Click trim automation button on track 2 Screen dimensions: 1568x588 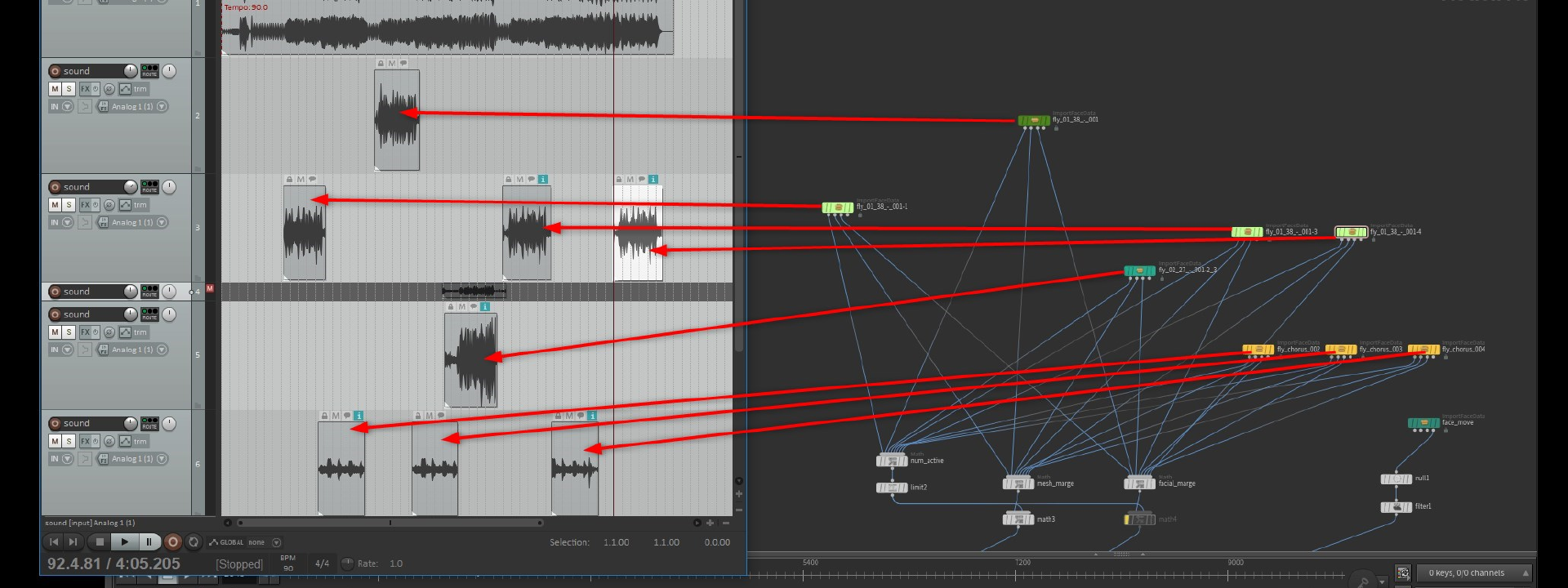(x=140, y=89)
